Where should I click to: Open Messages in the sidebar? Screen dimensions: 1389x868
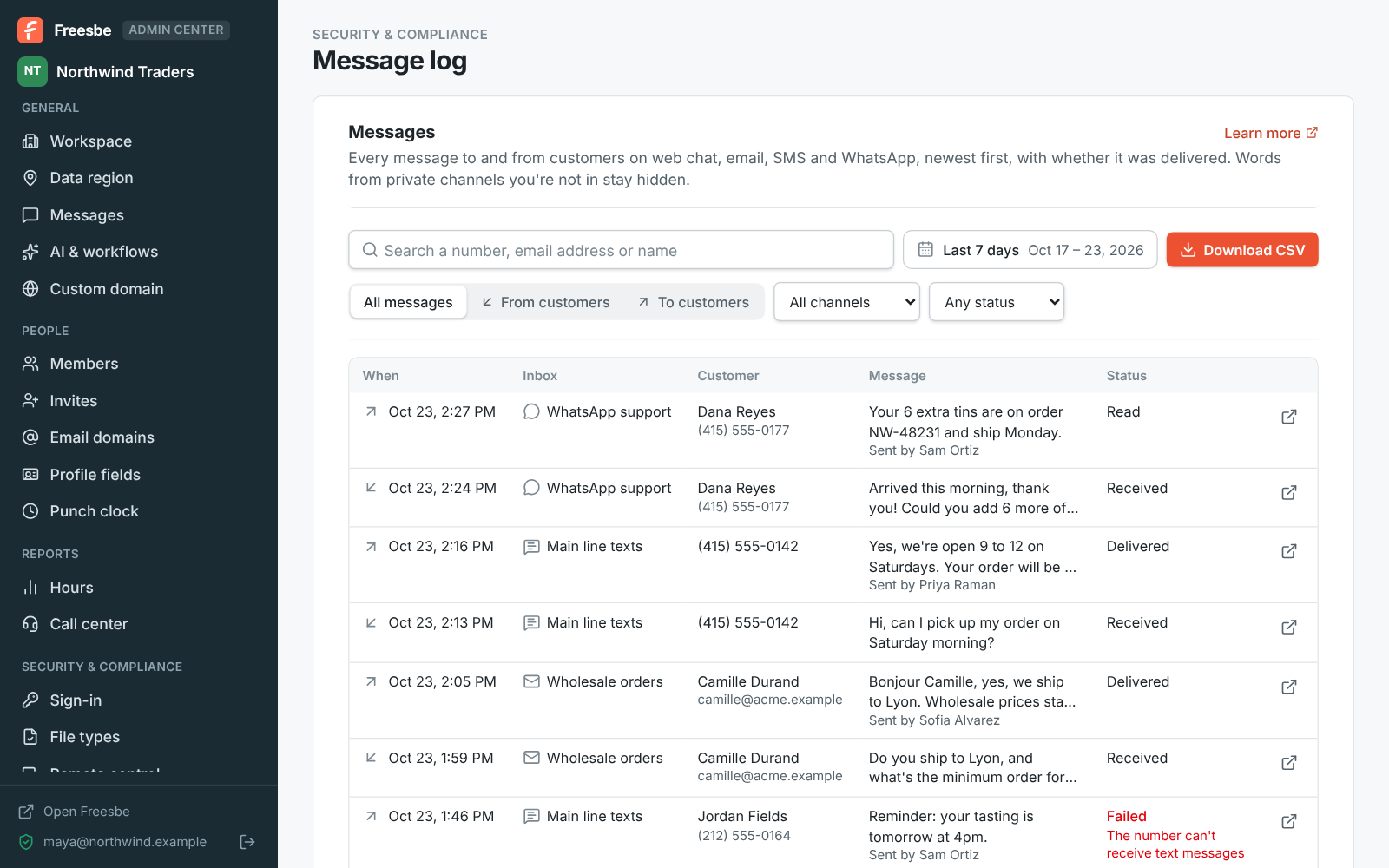pyautogui.click(x=87, y=215)
